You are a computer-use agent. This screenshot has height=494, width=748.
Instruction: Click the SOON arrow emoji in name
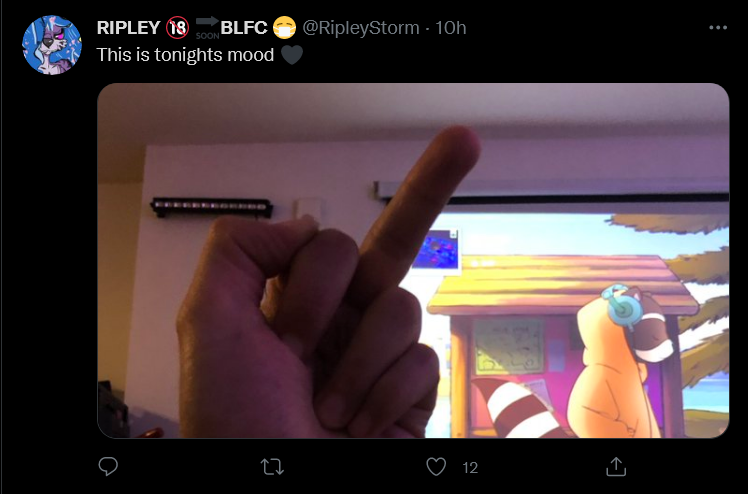(208, 28)
